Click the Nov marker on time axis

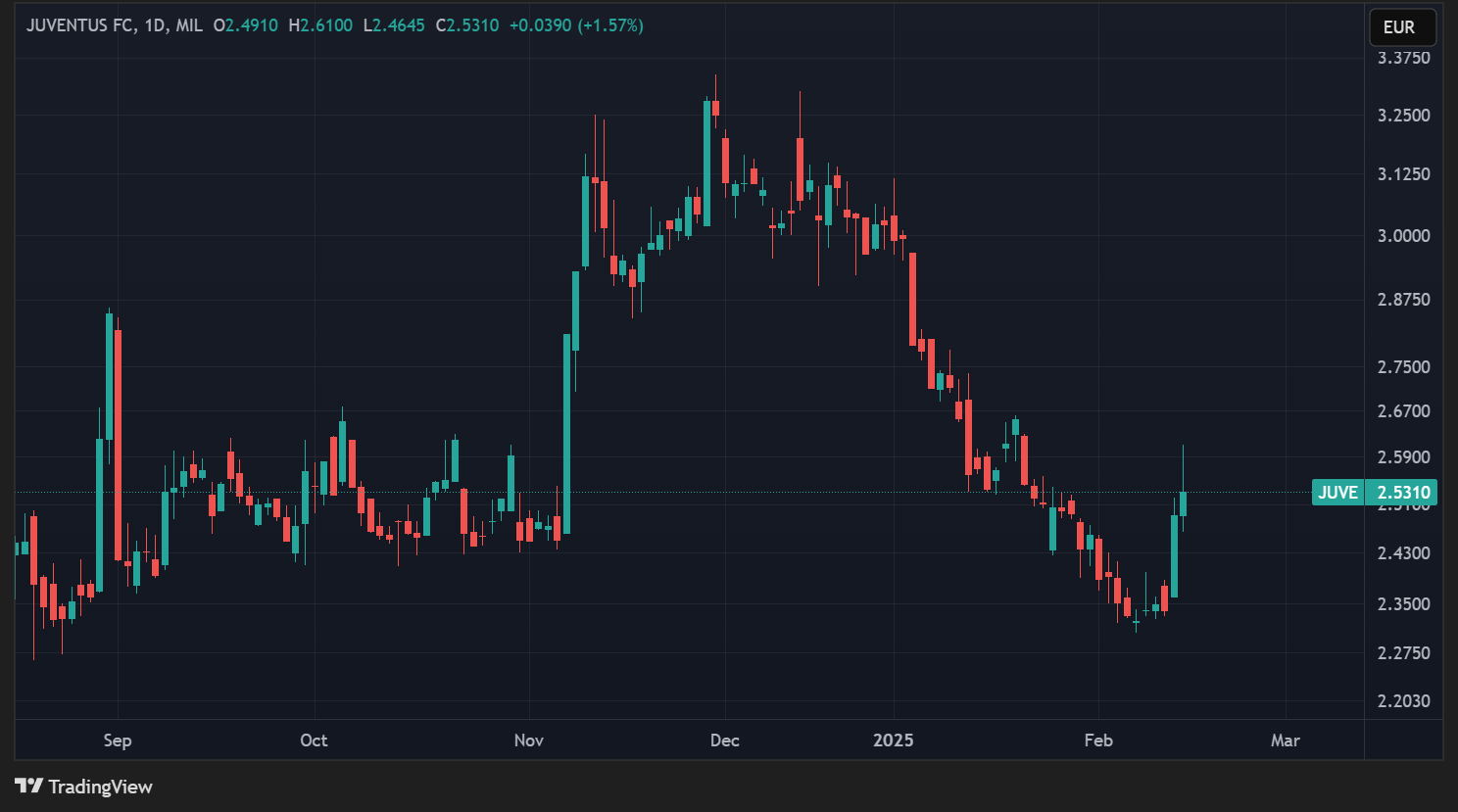[x=528, y=740]
